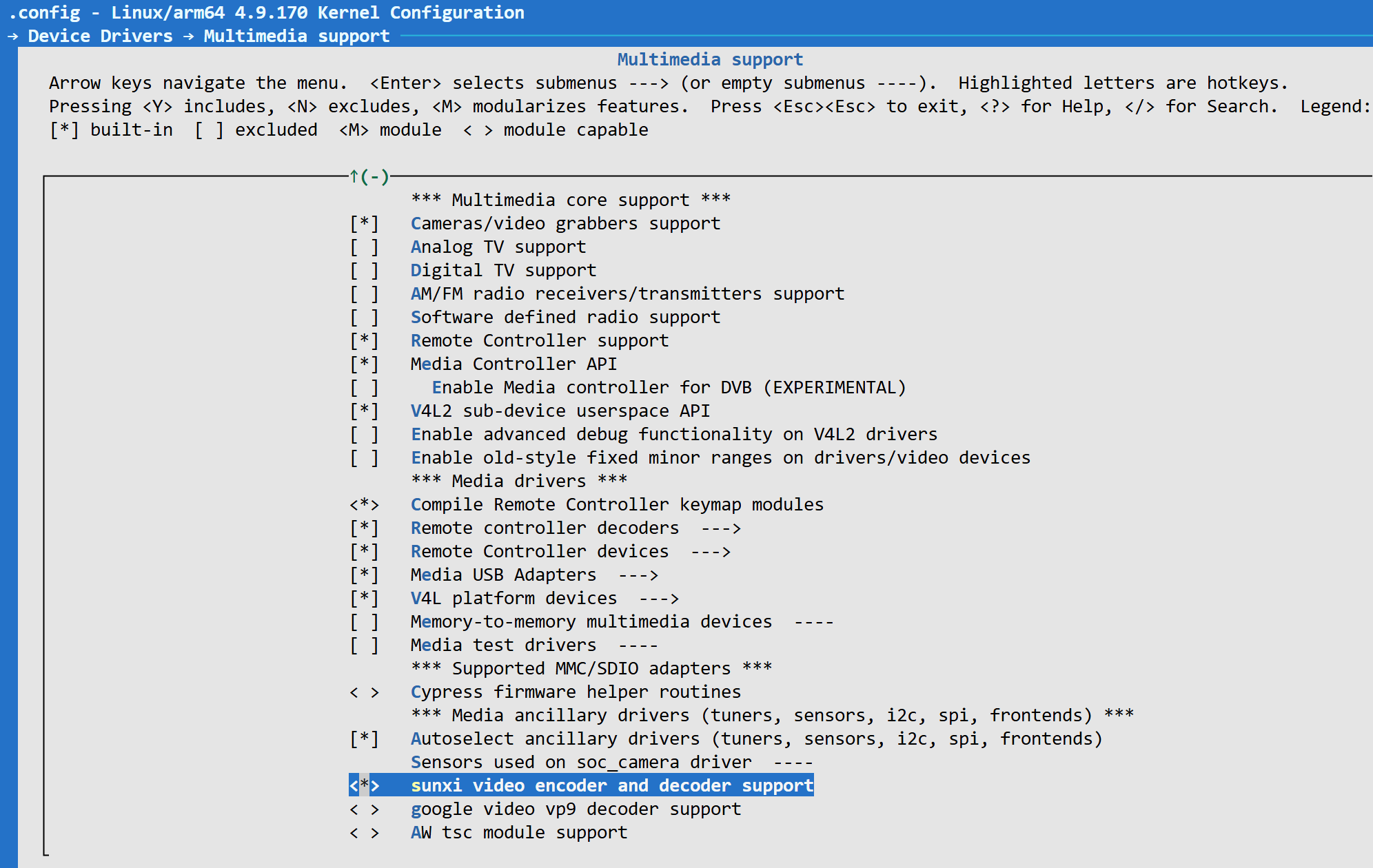Viewport: 1373px width, 868px height.
Task: Toggle the Software defined radio support option
Action: coord(364,318)
